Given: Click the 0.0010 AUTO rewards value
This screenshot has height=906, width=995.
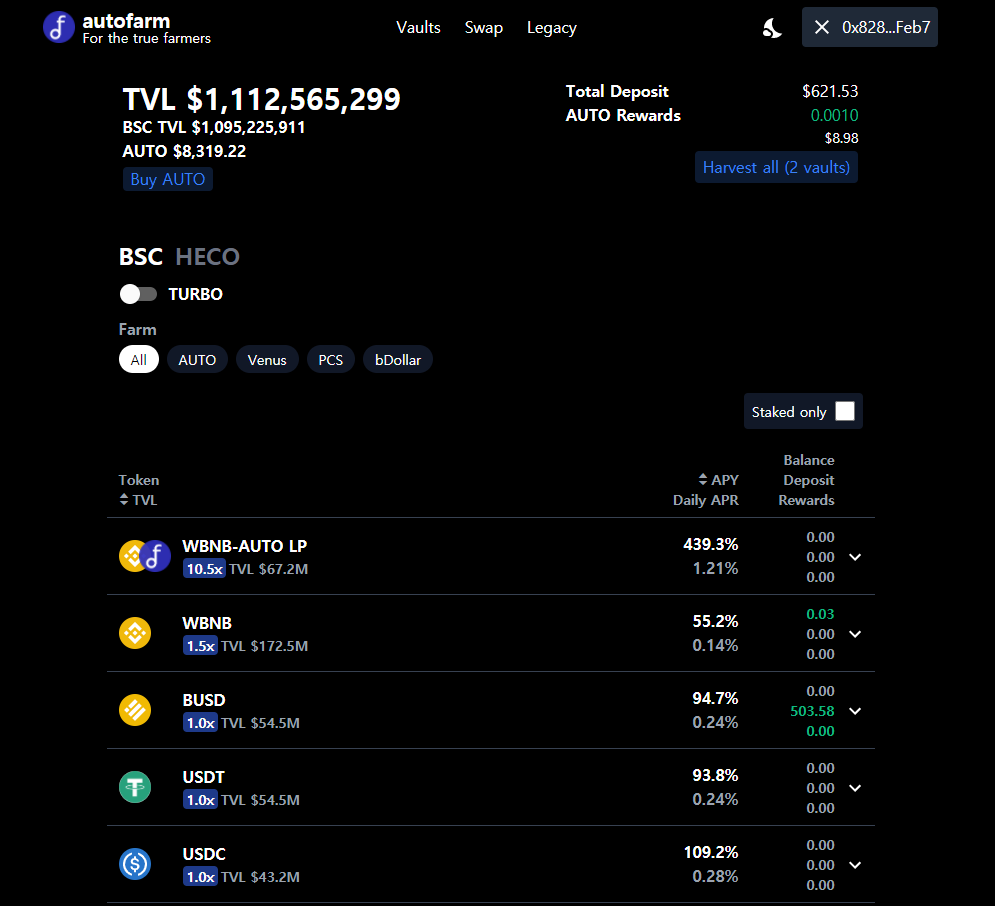Looking at the screenshot, I should 834,115.
